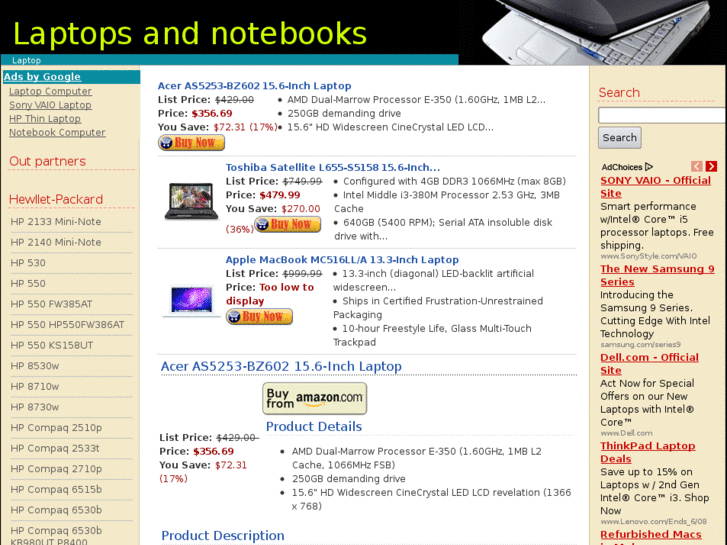Open the HP Thin Laptop ad link
The height and width of the screenshot is (545, 727).
coord(45,119)
